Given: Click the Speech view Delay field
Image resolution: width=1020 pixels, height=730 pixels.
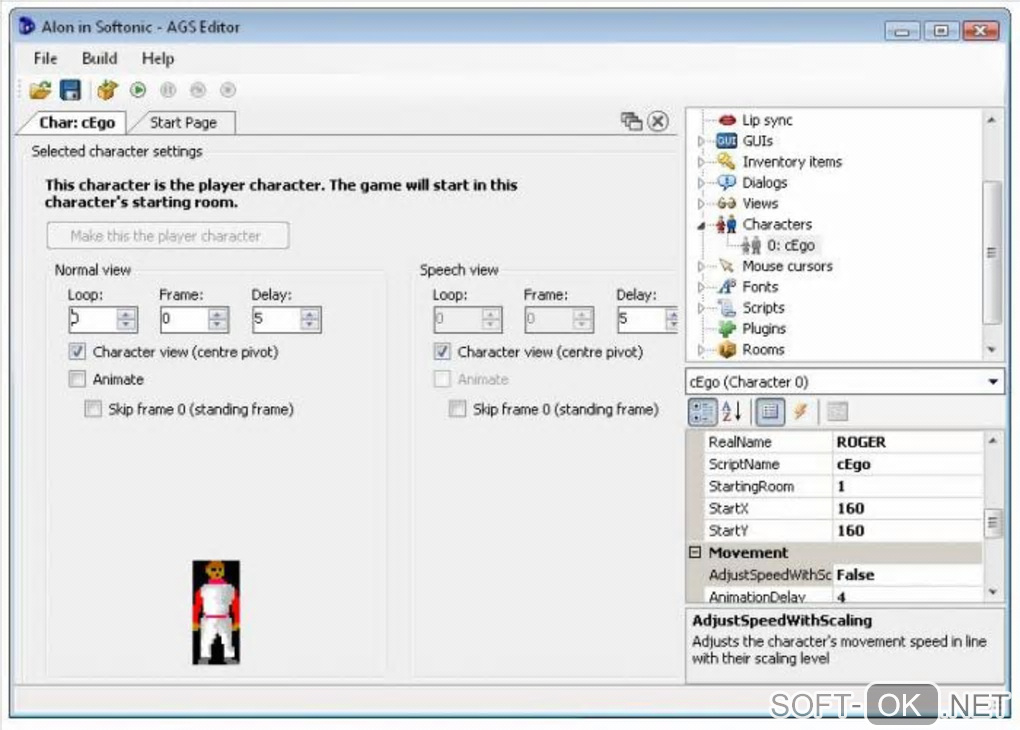Looking at the screenshot, I should [x=641, y=319].
